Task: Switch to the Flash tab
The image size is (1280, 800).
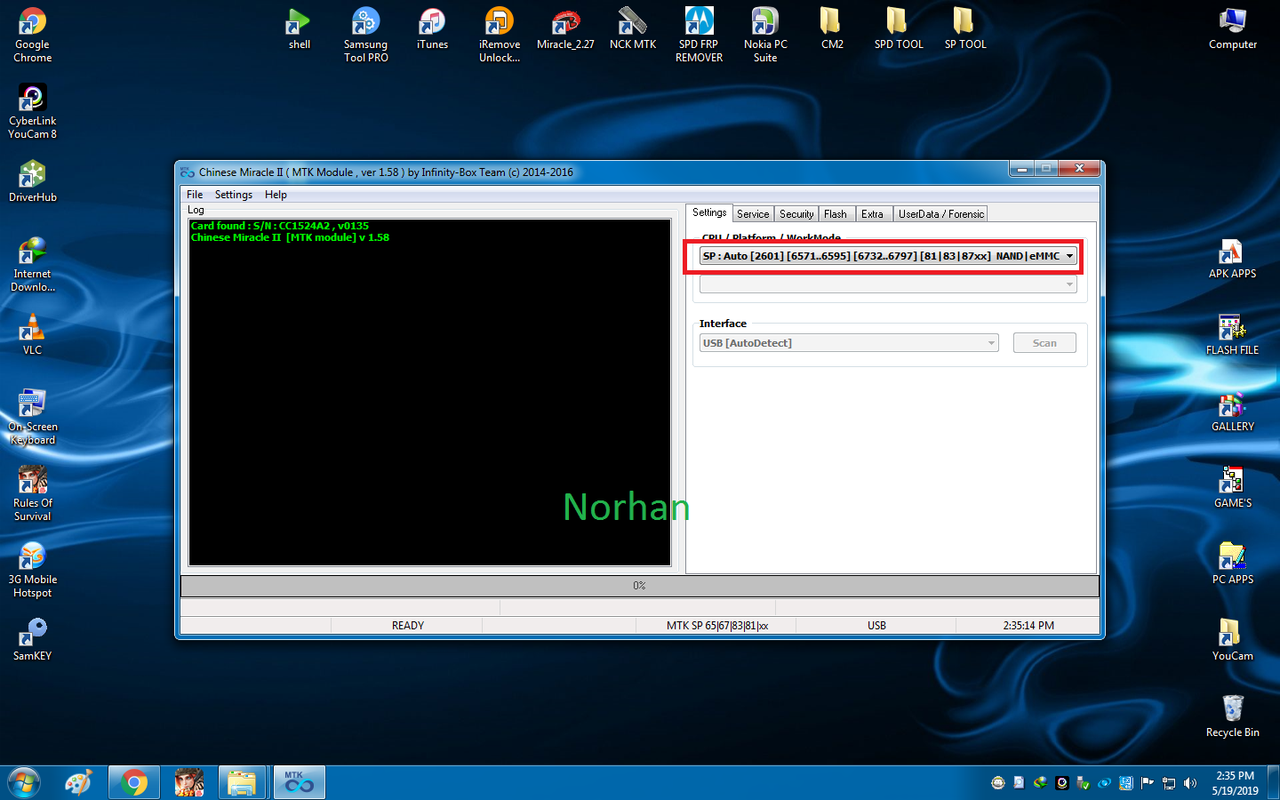Action: [836, 214]
